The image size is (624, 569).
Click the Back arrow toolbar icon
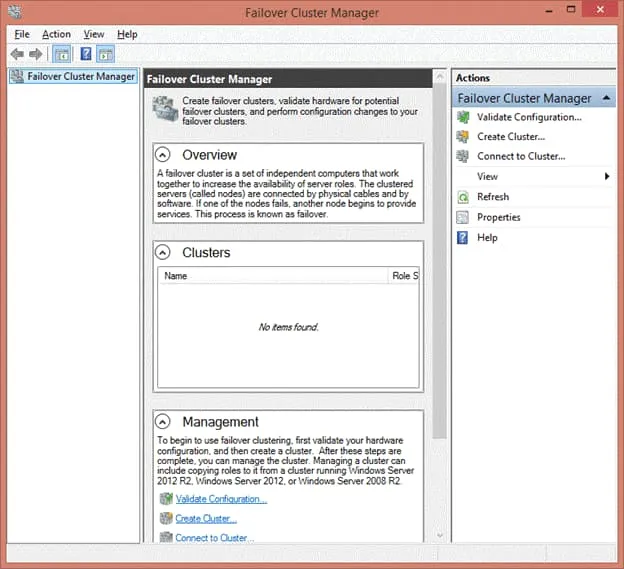tap(17, 54)
